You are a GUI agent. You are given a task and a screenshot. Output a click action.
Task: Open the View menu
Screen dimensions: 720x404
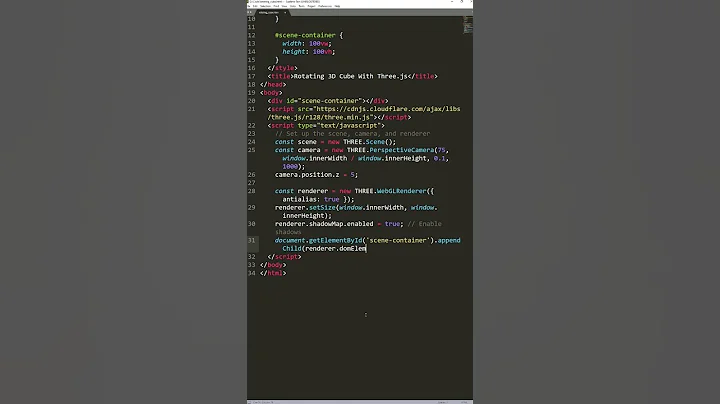pyautogui.click(x=284, y=6)
